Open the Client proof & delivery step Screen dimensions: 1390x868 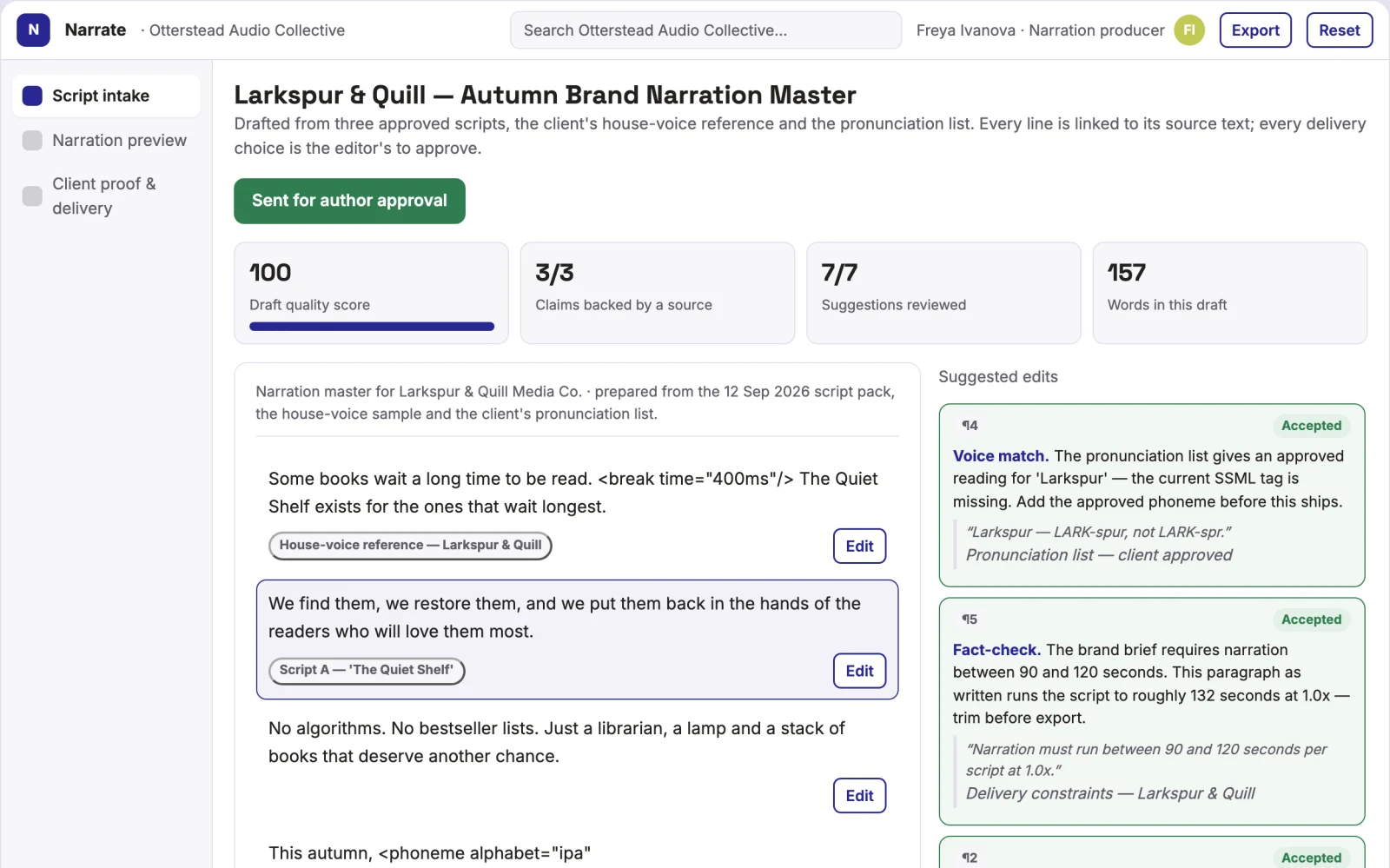point(106,195)
